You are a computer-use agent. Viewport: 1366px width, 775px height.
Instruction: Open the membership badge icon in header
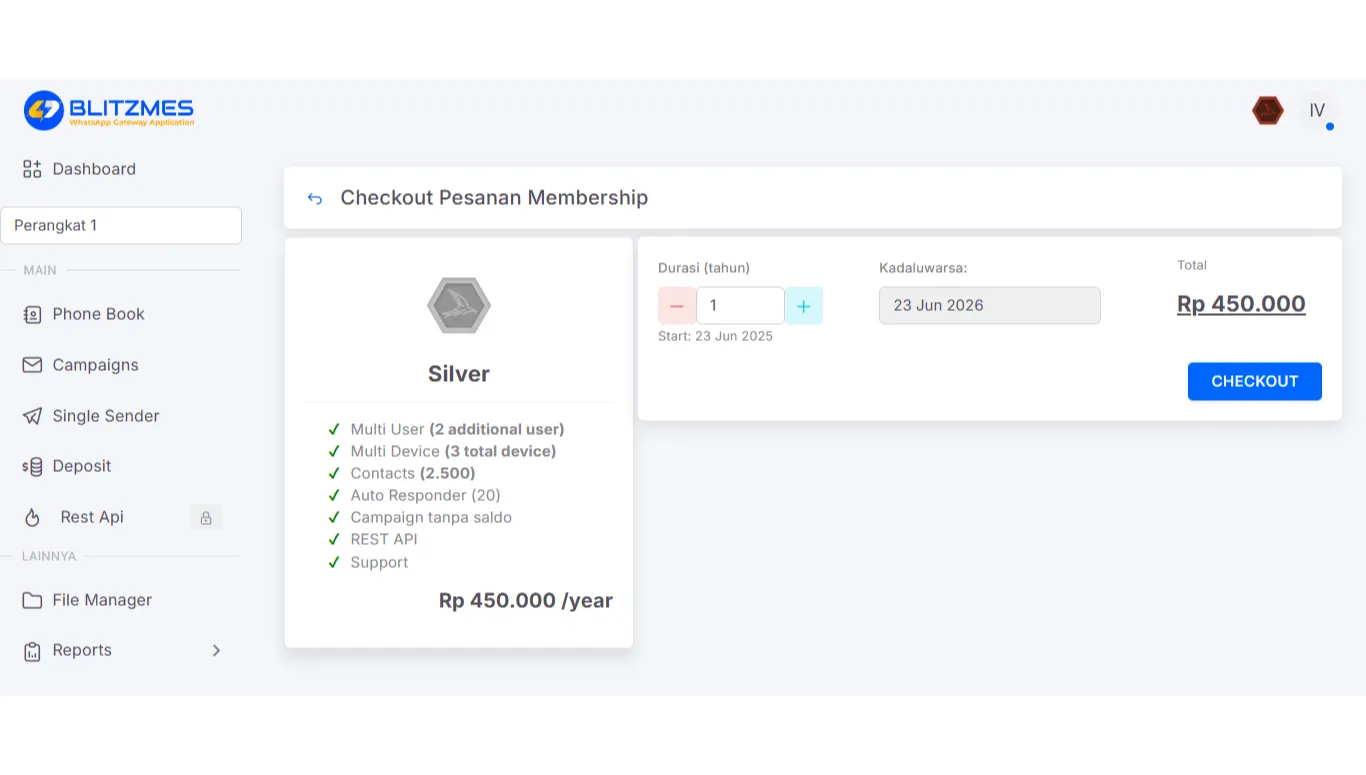pyautogui.click(x=1268, y=110)
